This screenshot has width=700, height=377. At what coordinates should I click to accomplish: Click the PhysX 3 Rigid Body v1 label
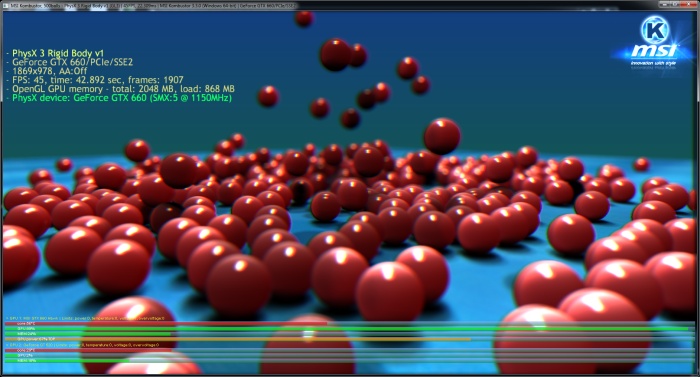click(x=58, y=53)
